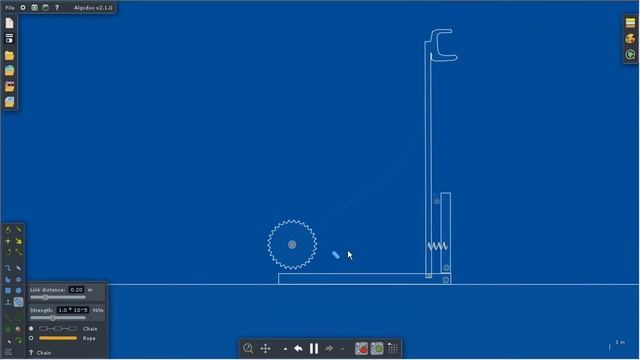The height and width of the screenshot is (360, 640).
Task: Select the Rope radio option
Action: (31, 338)
